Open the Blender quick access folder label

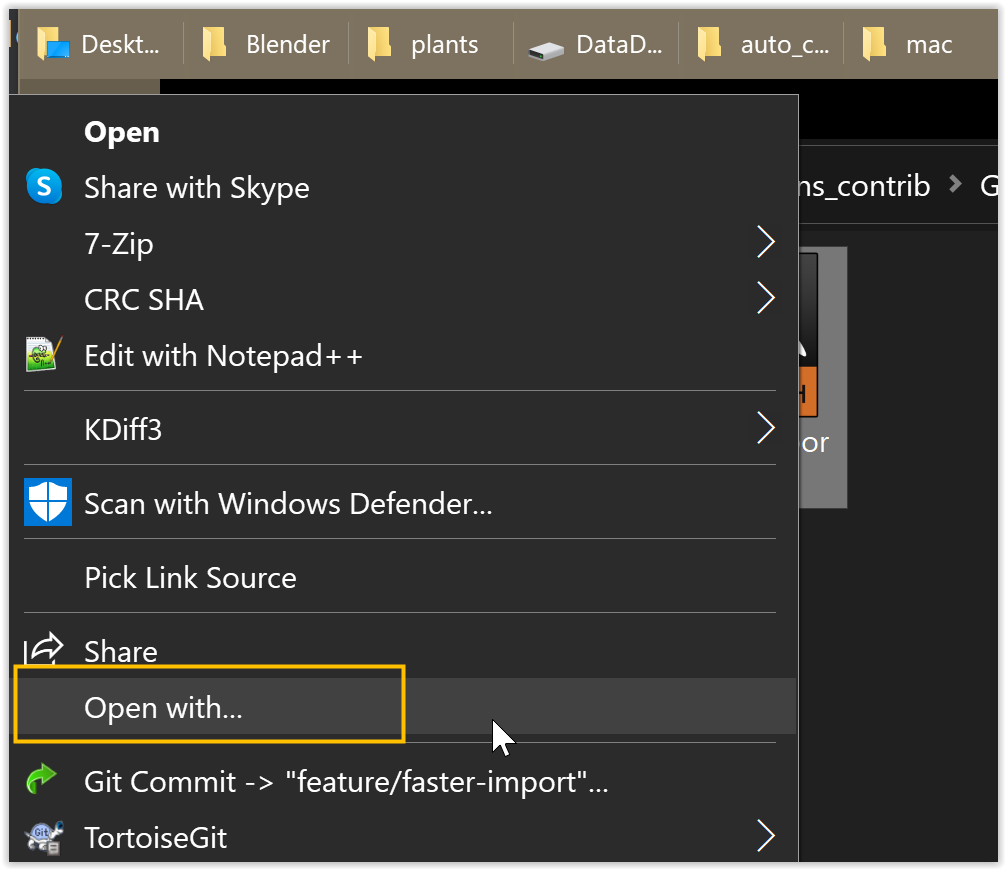288,45
